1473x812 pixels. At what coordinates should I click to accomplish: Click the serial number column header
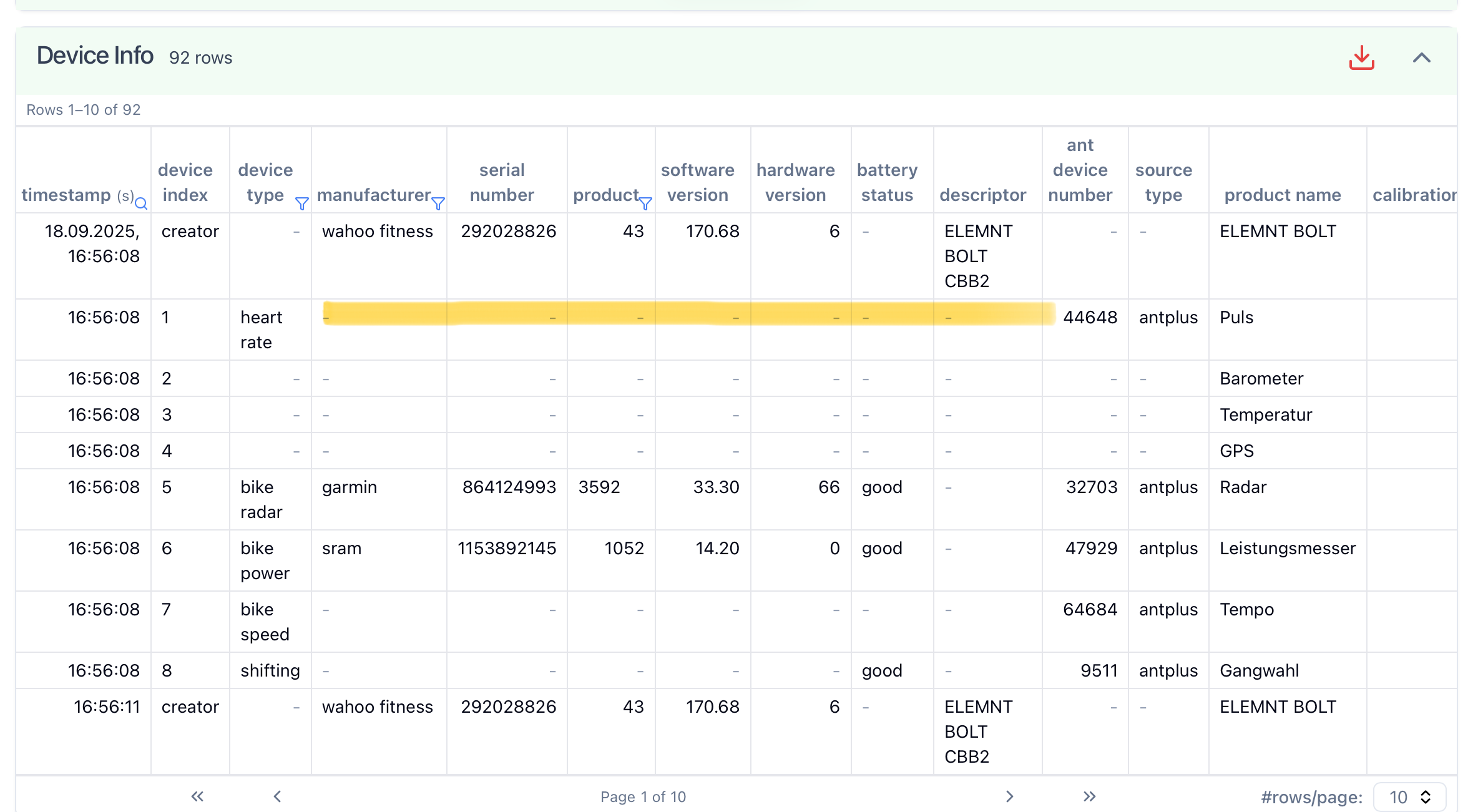pos(502,182)
